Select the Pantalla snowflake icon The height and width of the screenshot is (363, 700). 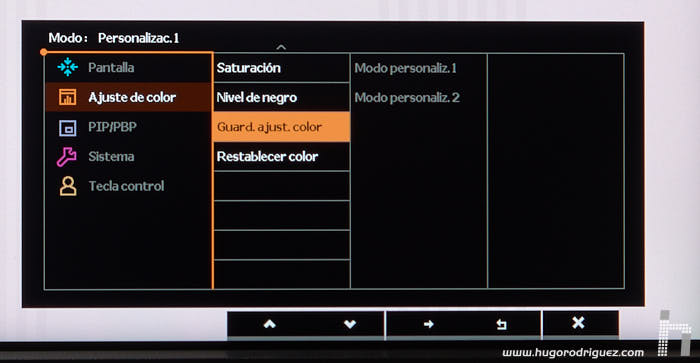[x=67, y=67]
